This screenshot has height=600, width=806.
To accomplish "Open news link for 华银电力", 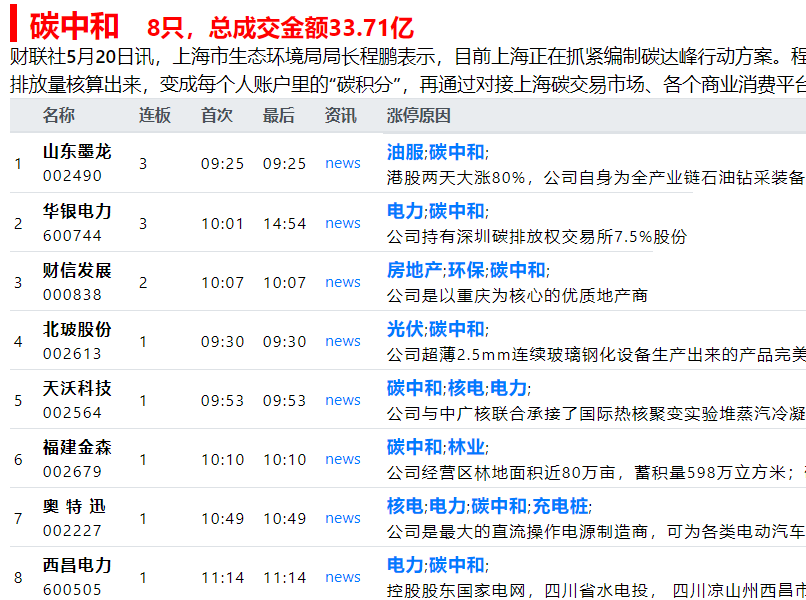I will click(343, 223).
